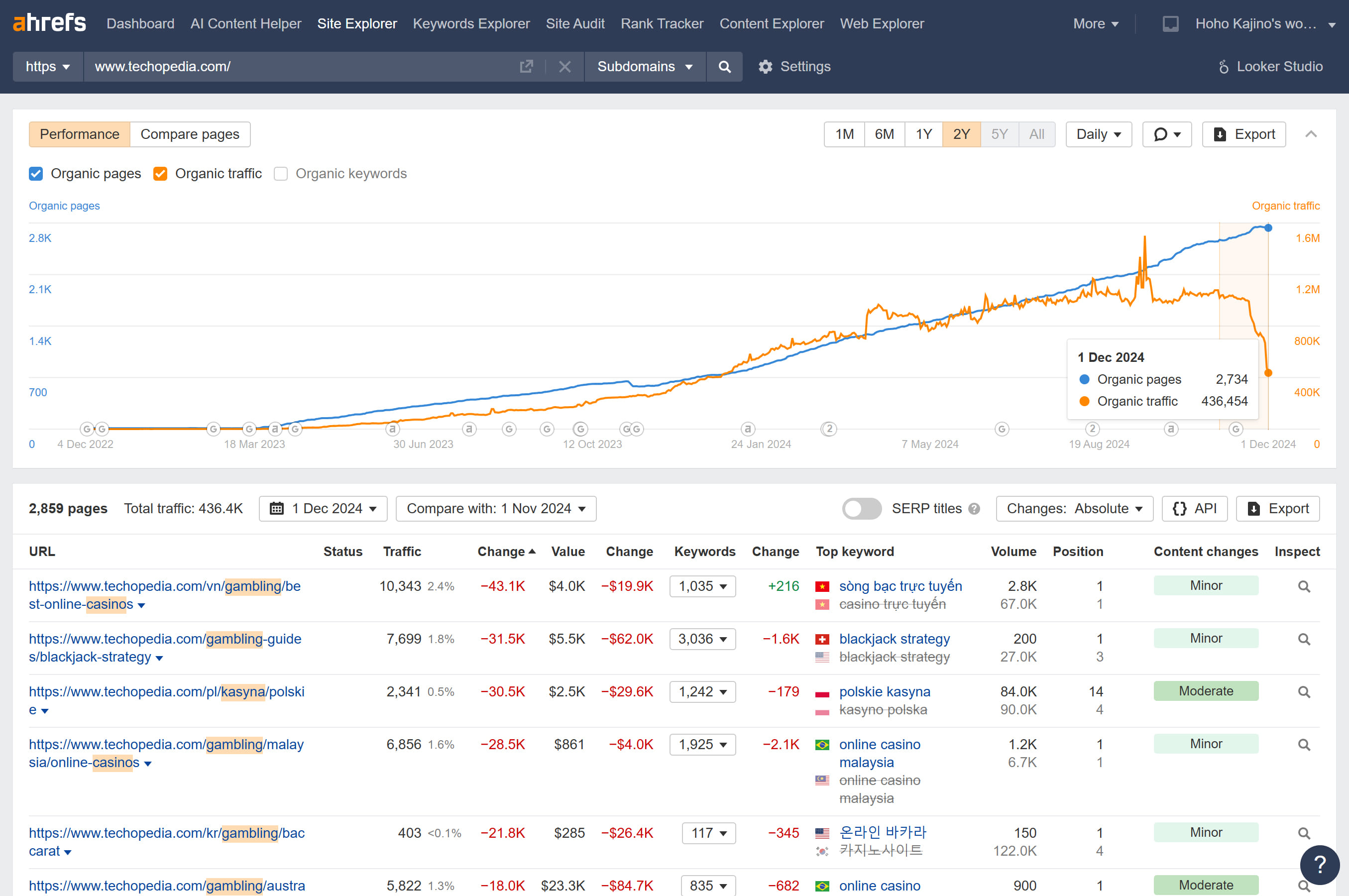The width and height of the screenshot is (1349, 896).
Task: Clear the URL with X icon
Action: (564, 67)
